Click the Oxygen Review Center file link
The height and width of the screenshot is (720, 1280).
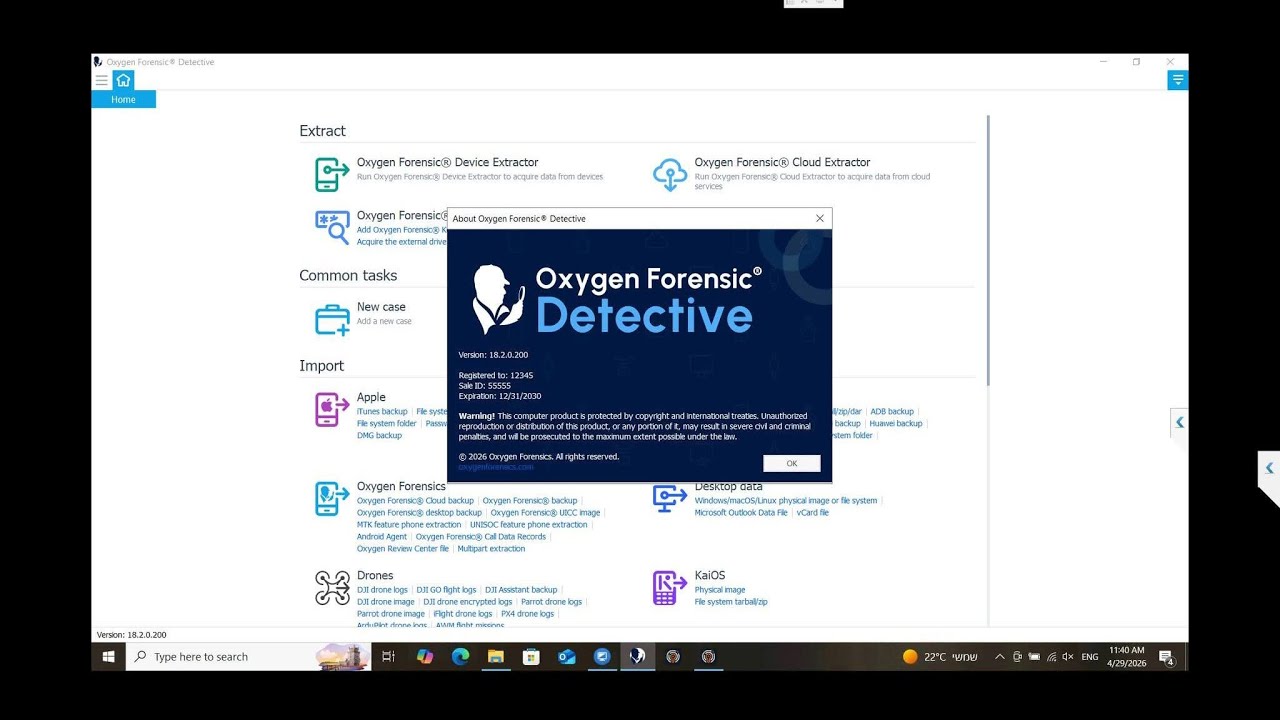(x=403, y=548)
